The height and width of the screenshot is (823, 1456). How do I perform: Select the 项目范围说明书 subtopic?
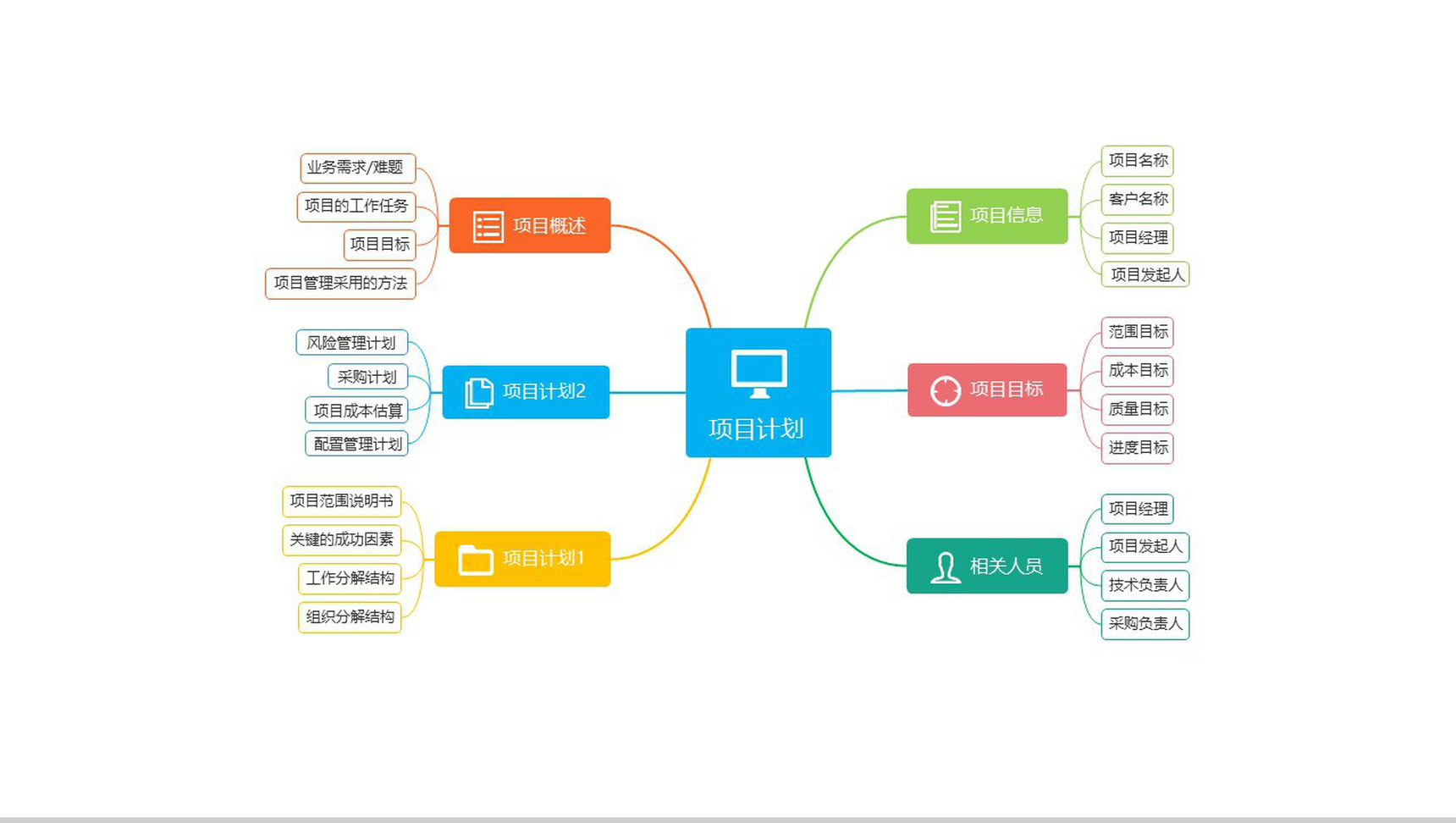pyautogui.click(x=341, y=501)
